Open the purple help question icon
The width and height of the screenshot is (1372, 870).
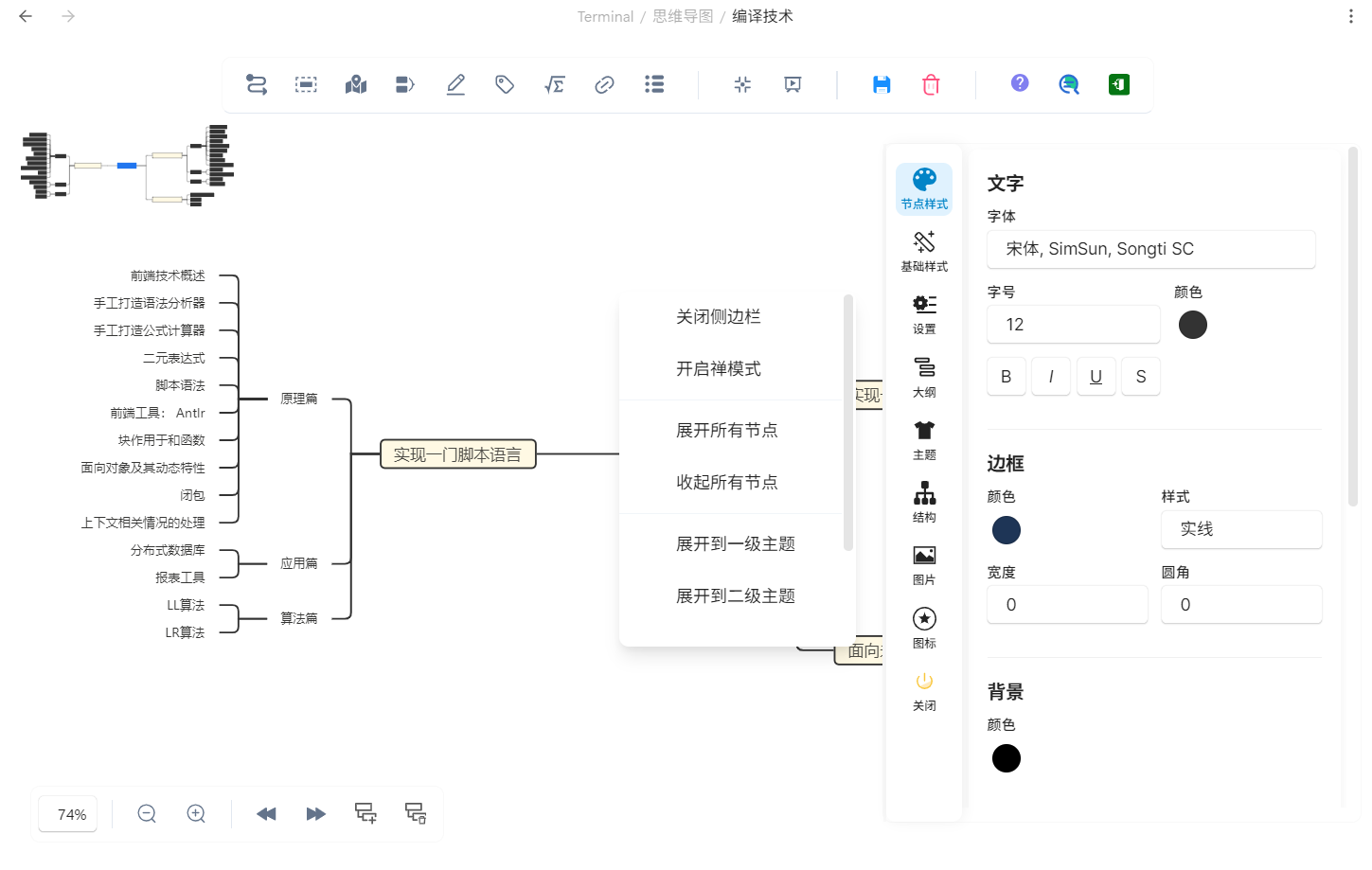pos(1020,83)
